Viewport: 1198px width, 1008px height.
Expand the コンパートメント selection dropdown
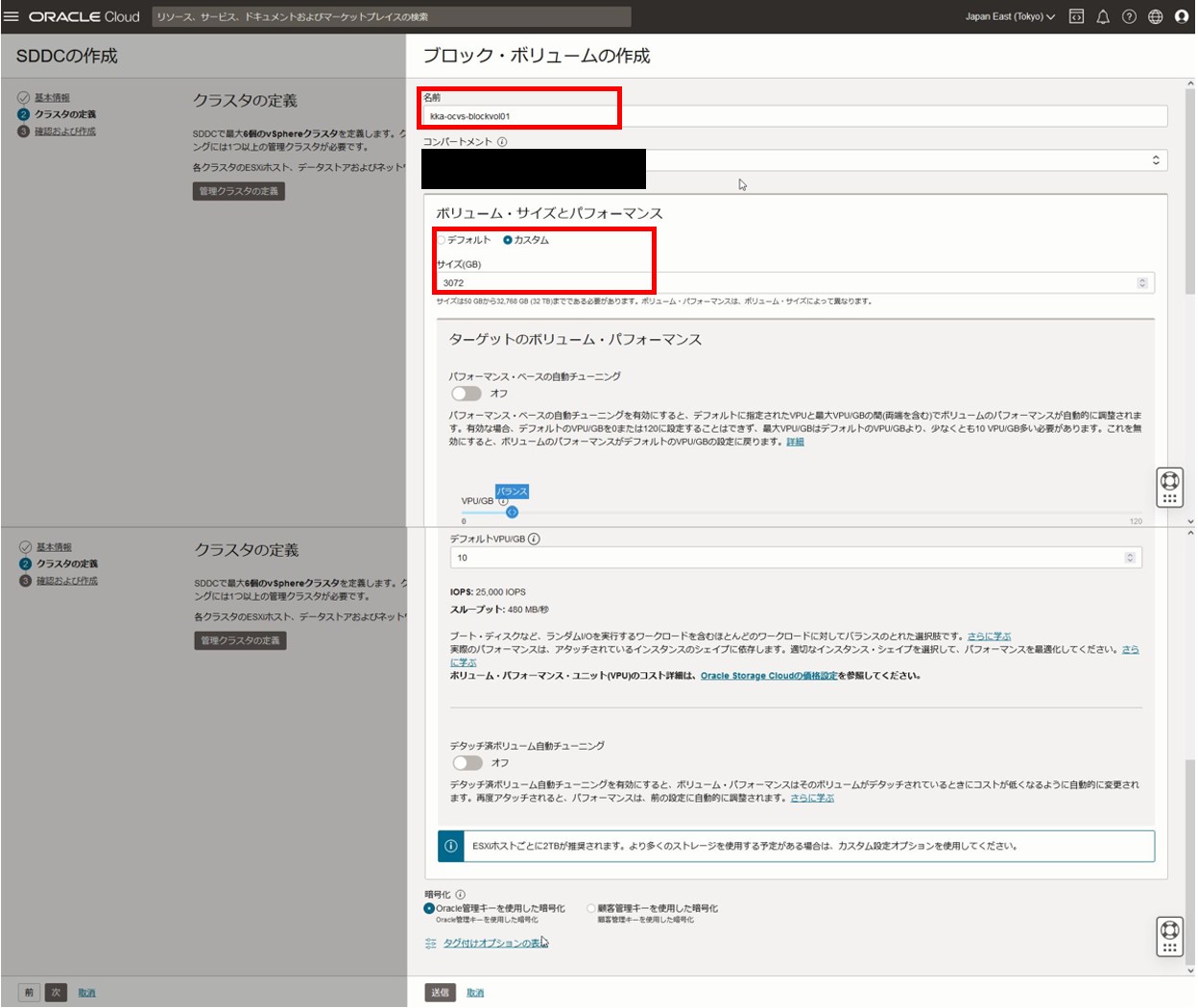click(x=1155, y=161)
